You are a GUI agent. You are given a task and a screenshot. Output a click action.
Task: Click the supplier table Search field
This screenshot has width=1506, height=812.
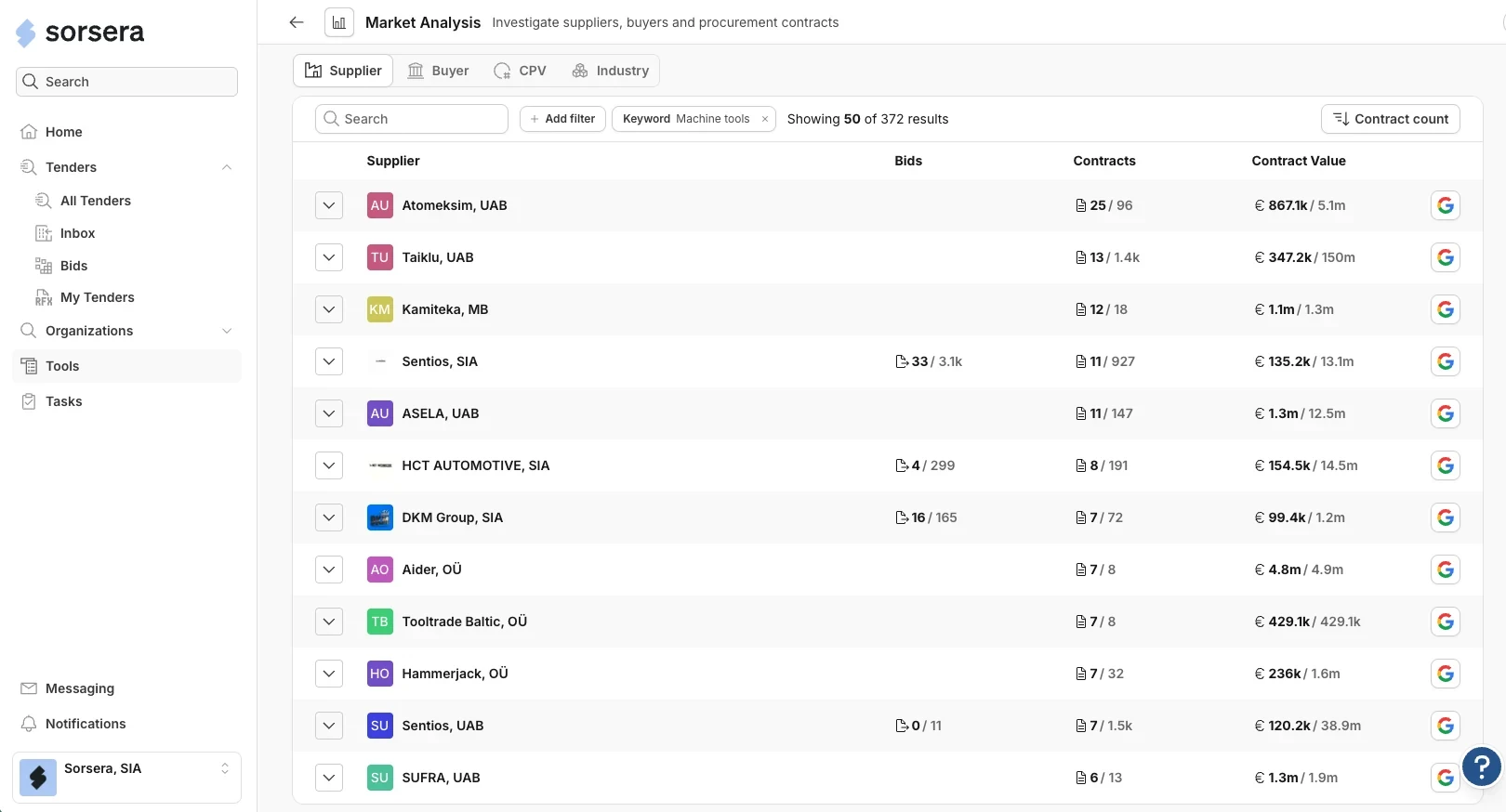412,119
